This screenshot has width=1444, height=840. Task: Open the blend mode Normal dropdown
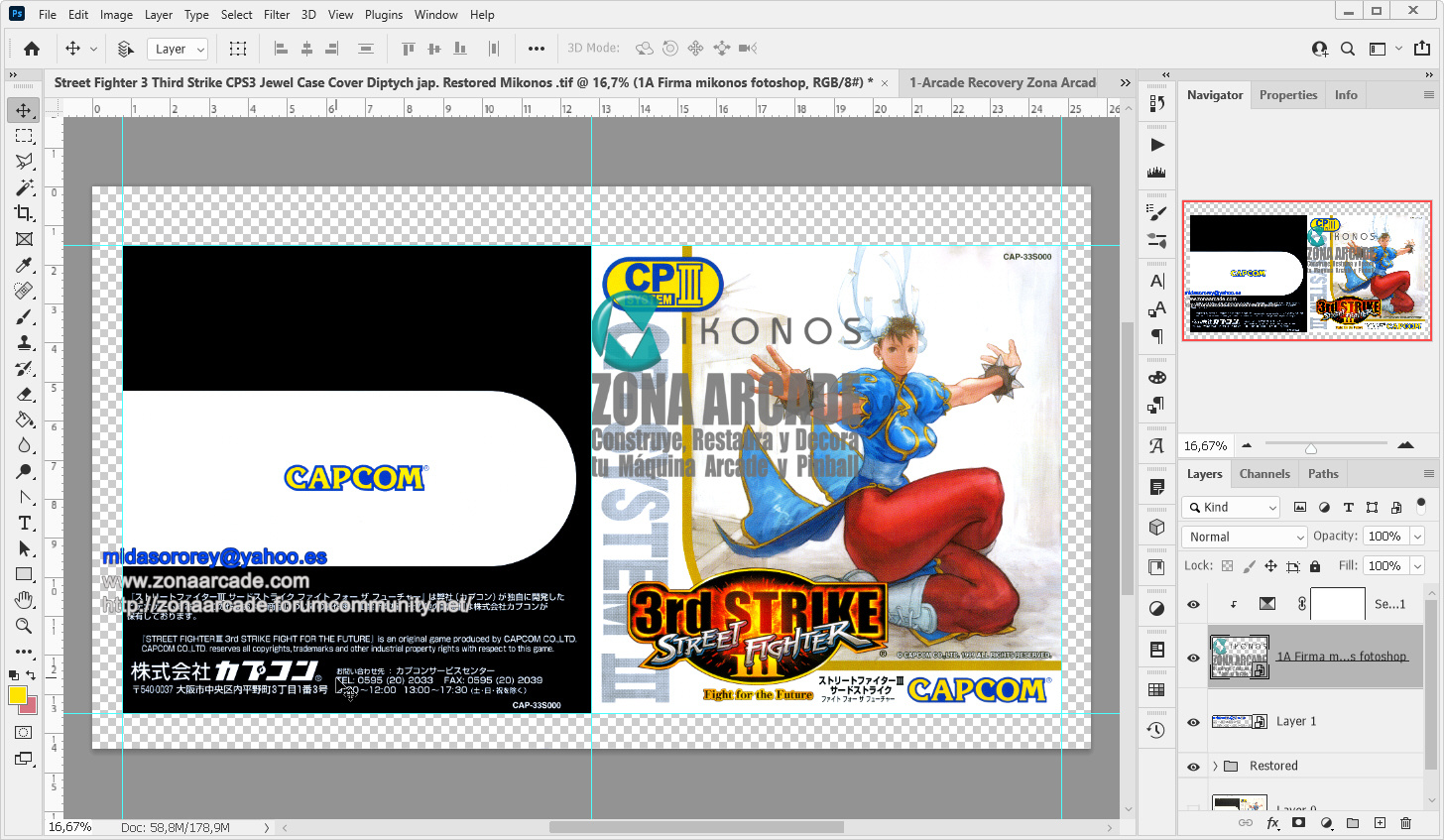[x=1243, y=537]
